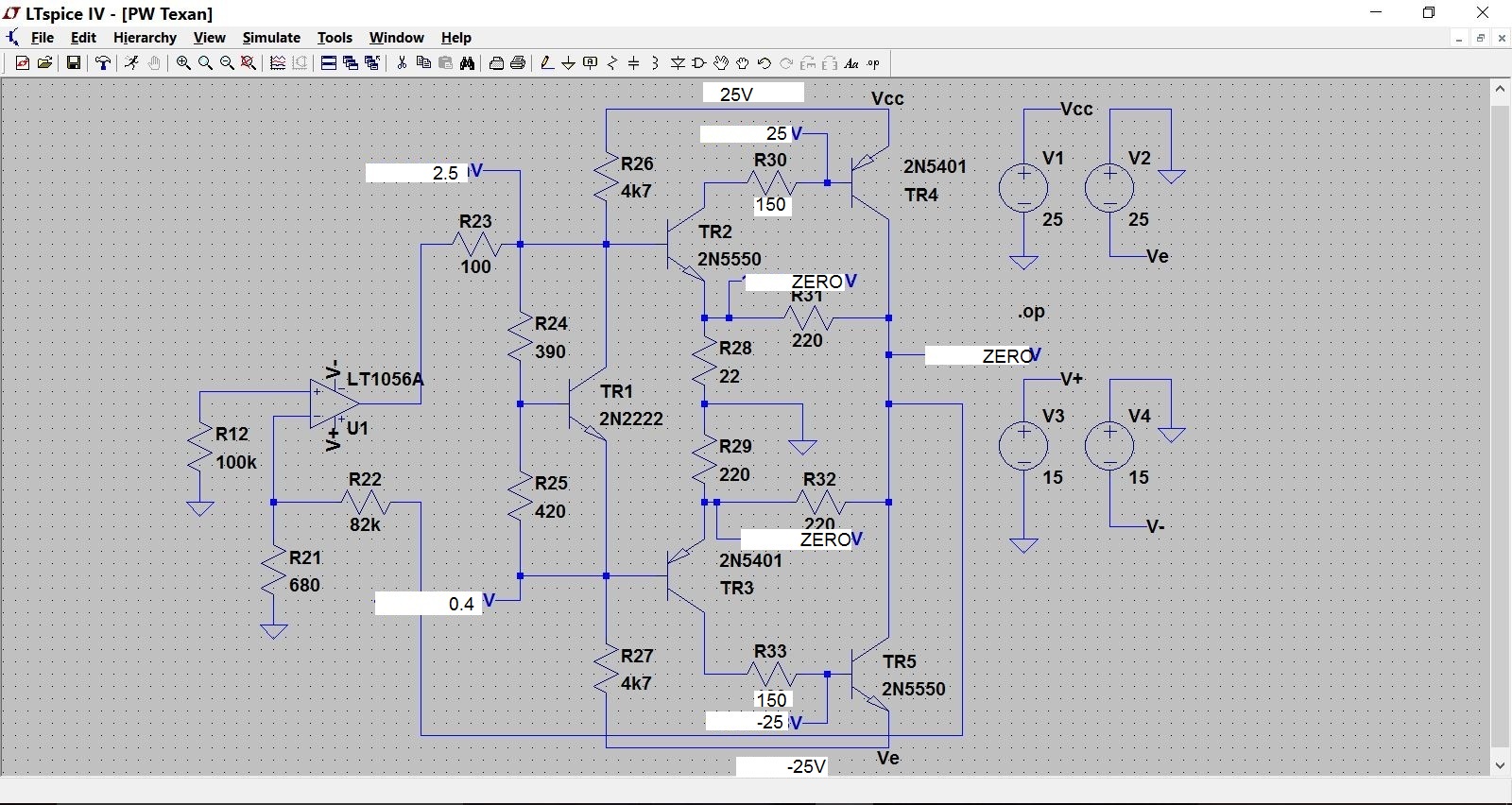The height and width of the screenshot is (805, 1512).
Task: Place a Diode component
Action: (x=678, y=63)
